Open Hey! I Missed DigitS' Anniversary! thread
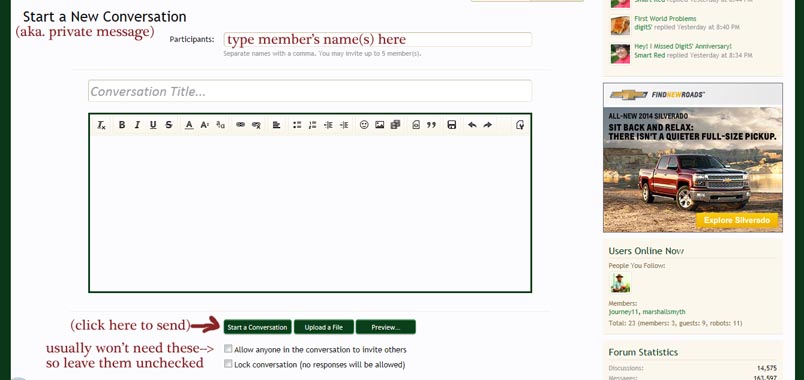Screen dimensions: 804x380 tap(682, 46)
